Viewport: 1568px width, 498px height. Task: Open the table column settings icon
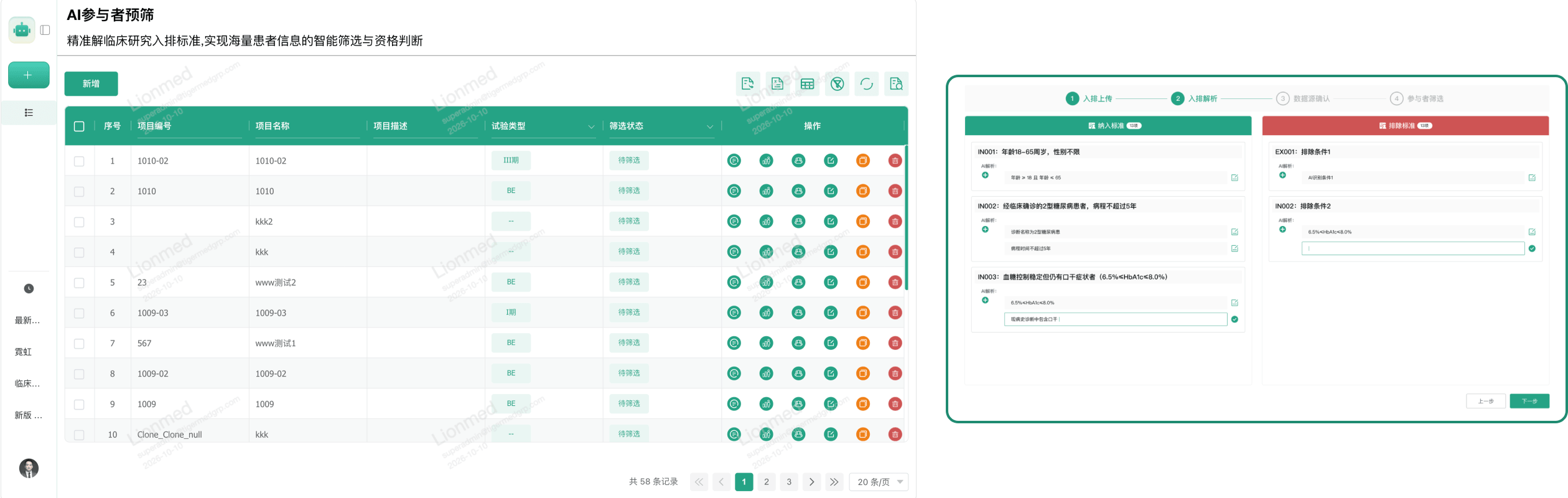coord(807,84)
